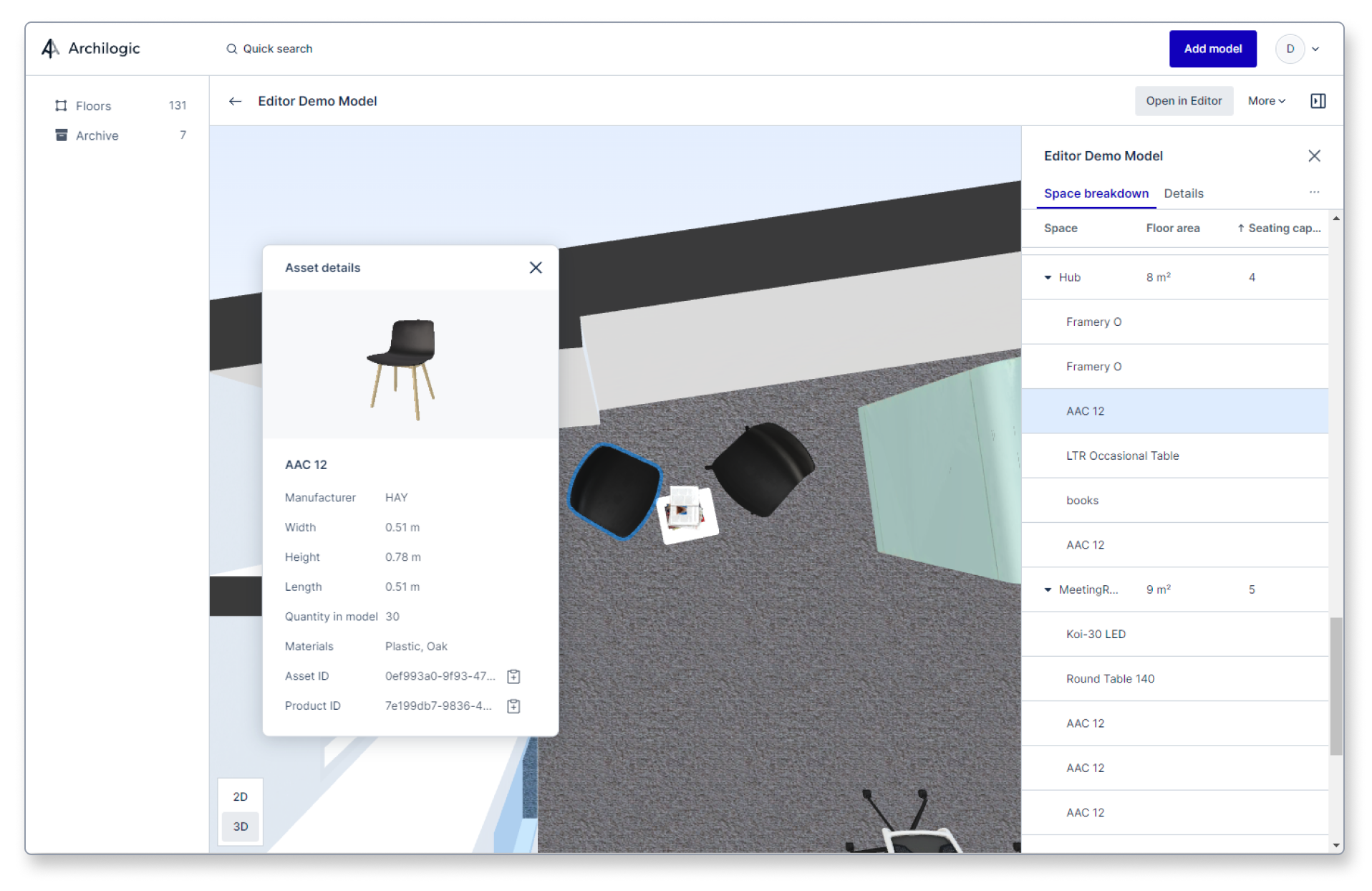Click the Hub floor area 8 m²

coord(1158,277)
